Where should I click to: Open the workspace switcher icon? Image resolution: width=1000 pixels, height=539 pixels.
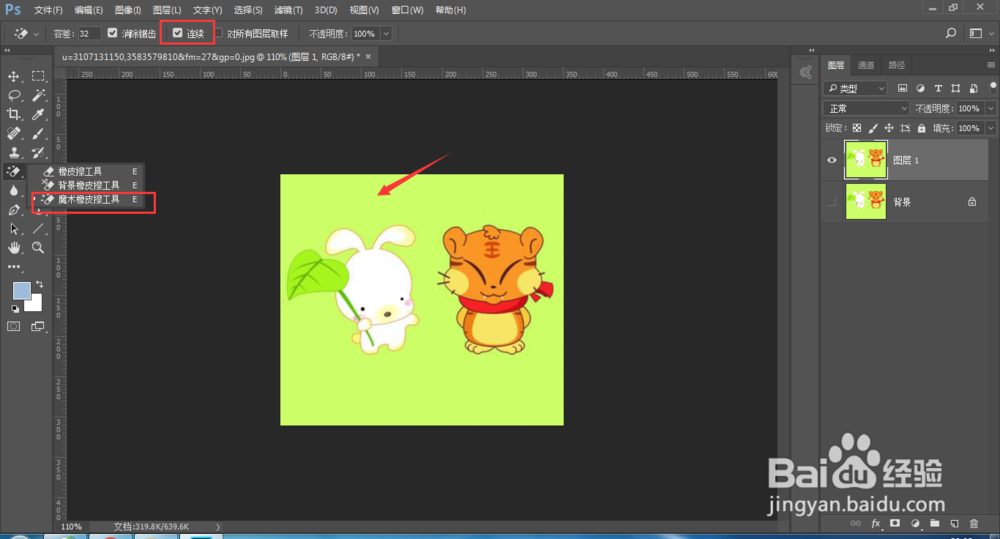coord(976,33)
